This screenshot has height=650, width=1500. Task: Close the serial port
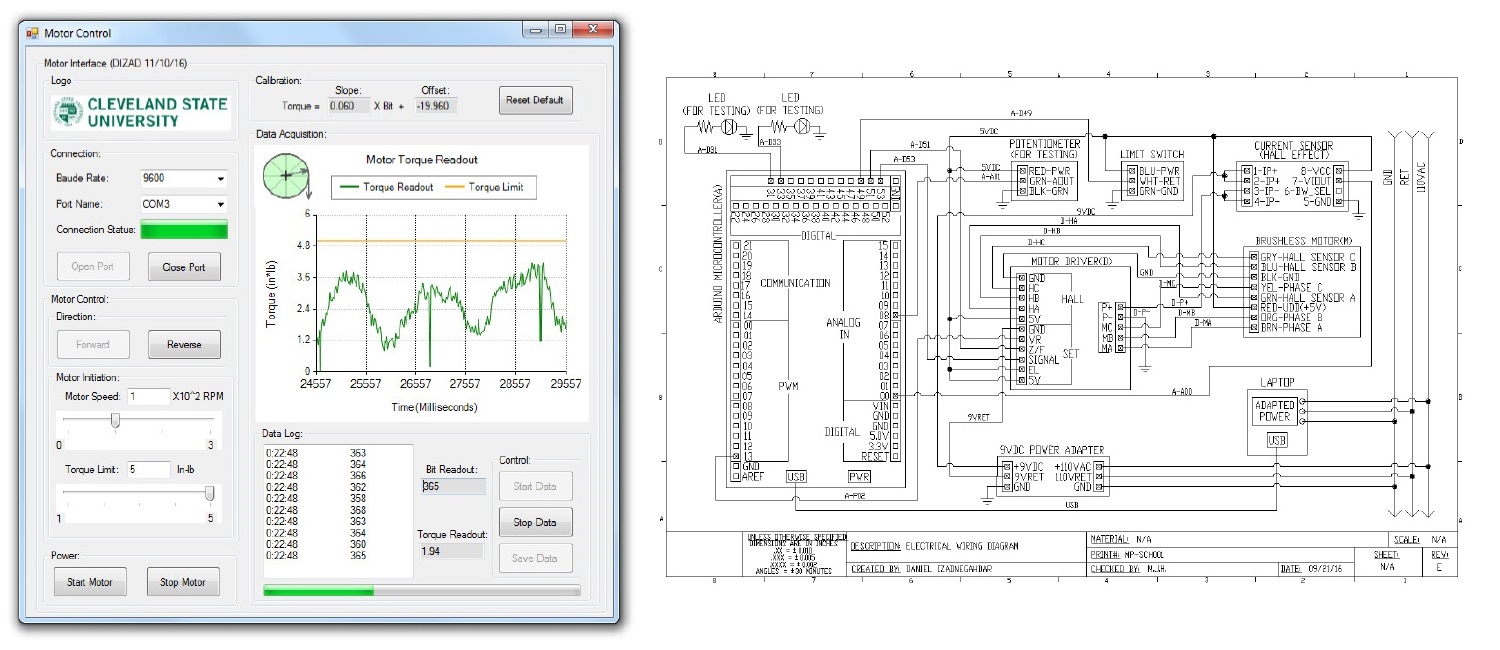click(183, 266)
